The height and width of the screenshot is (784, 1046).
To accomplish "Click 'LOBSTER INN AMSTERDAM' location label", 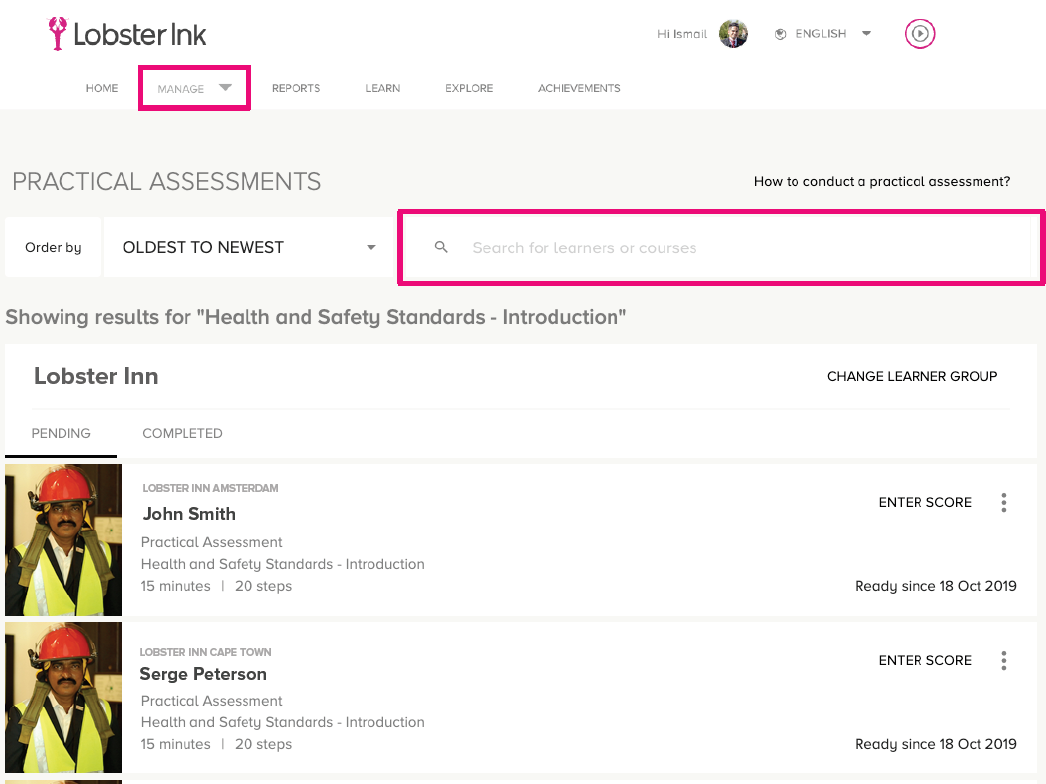I will pyautogui.click(x=210, y=488).
